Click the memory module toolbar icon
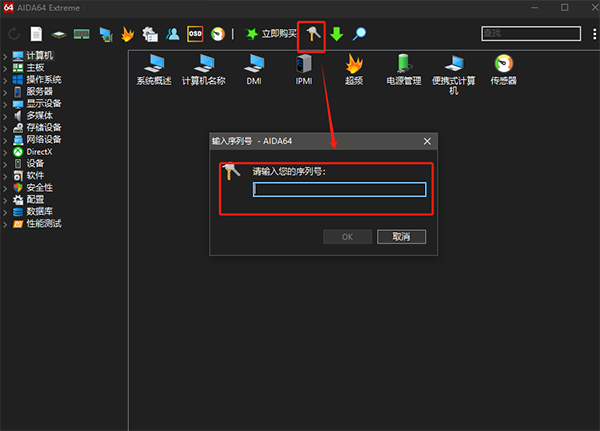This screenshot has width=600, height=431. point(82,34)
